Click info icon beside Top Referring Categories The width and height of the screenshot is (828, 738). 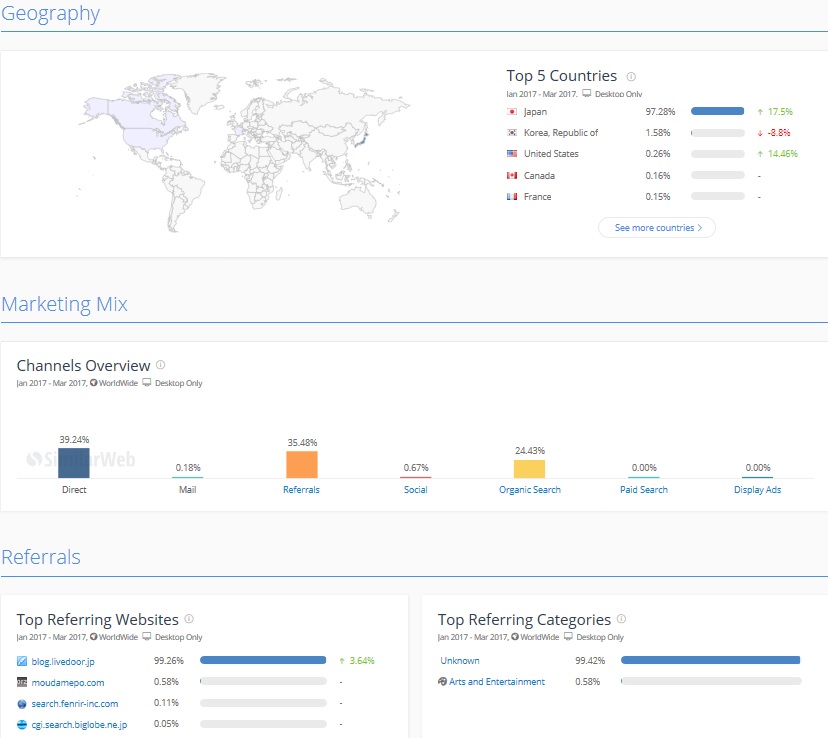click(621, 620)
